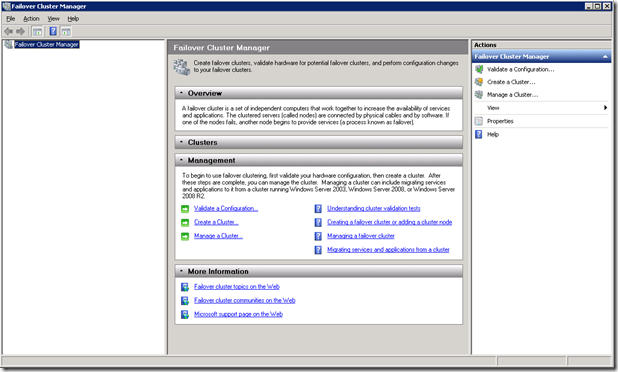
Task: Click the Back arrow toolbar icon
Action: tap(8, 31)
